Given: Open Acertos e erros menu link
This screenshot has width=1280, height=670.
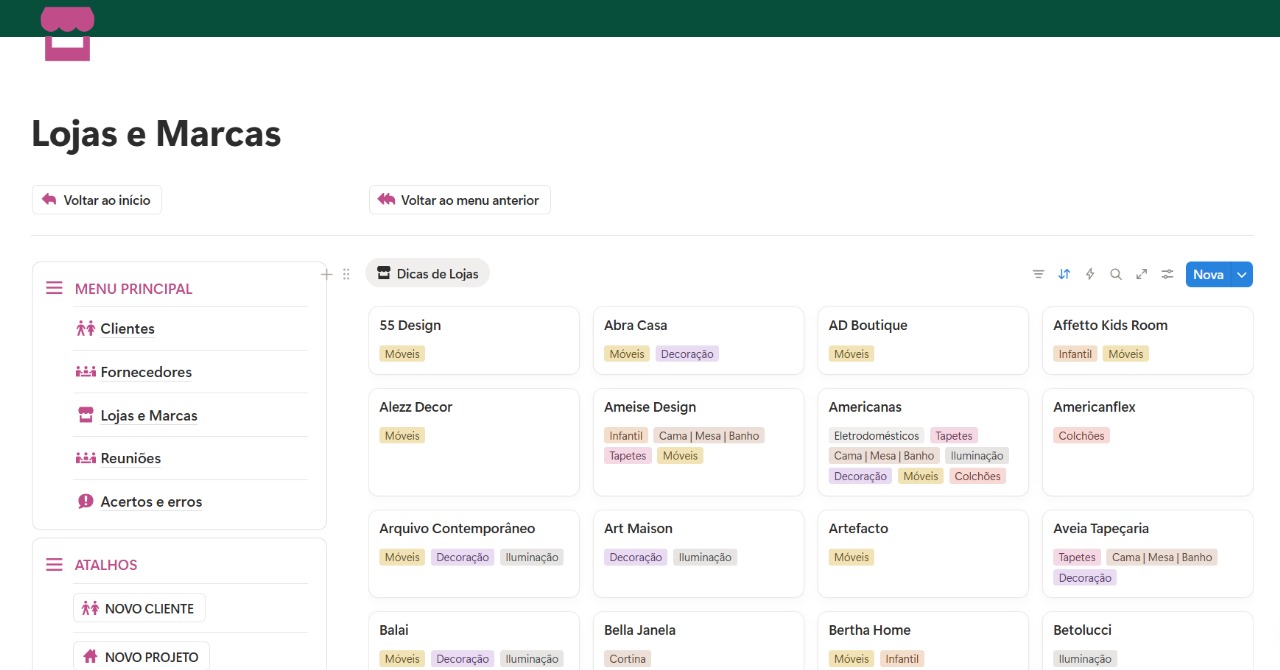Looking at the screenshot, I should (151, 502).
